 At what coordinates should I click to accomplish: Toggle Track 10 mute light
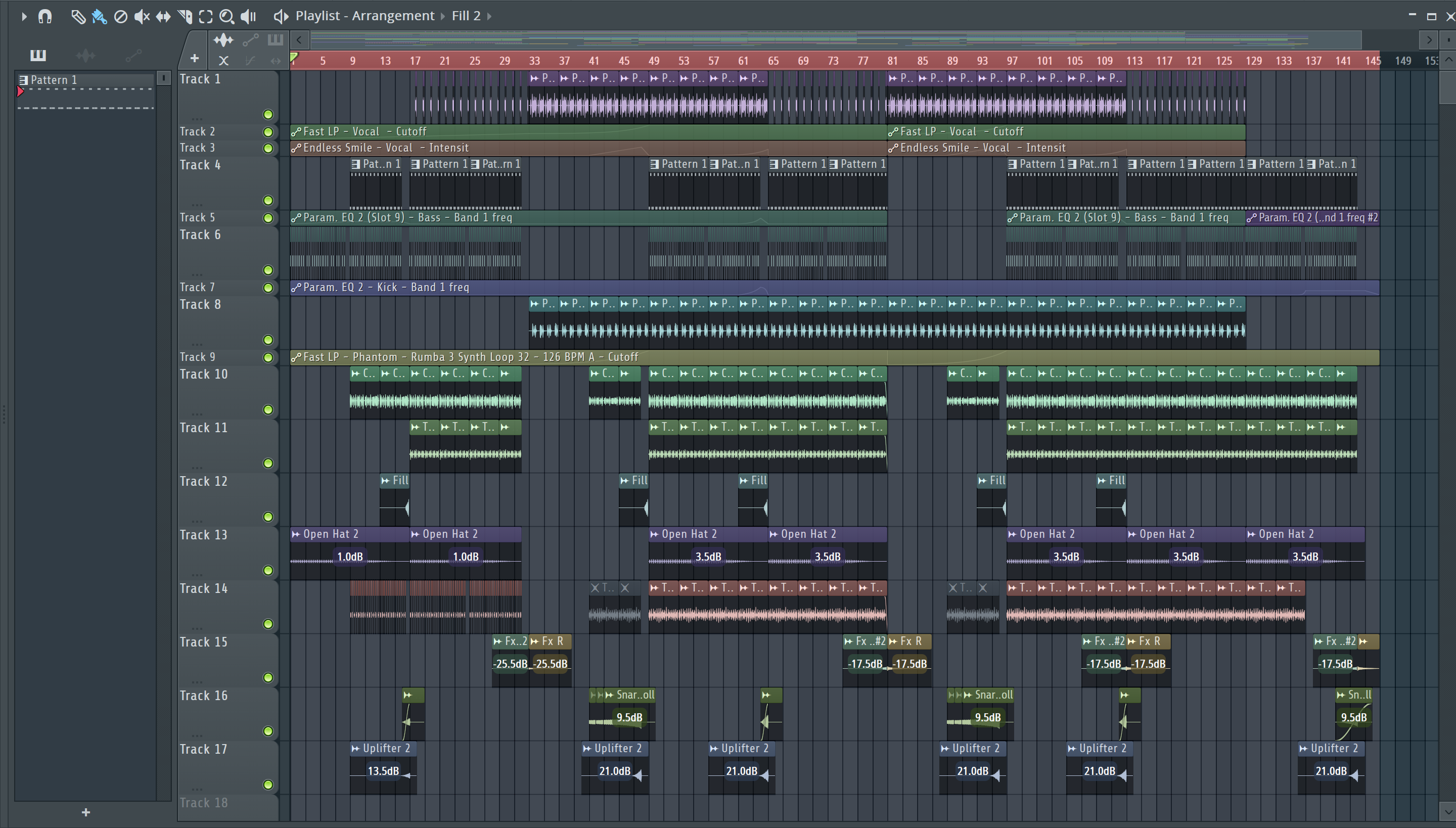click(x=268, y=410)
